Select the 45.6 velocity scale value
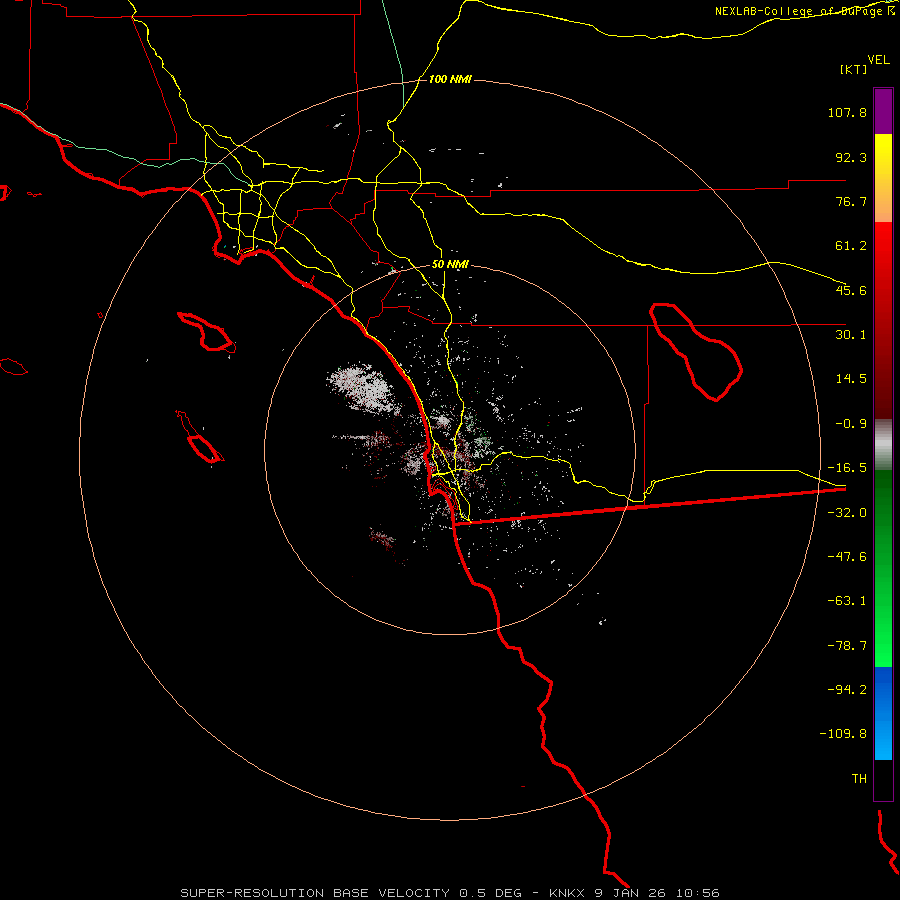900x900 pixels. click(851, 290)
